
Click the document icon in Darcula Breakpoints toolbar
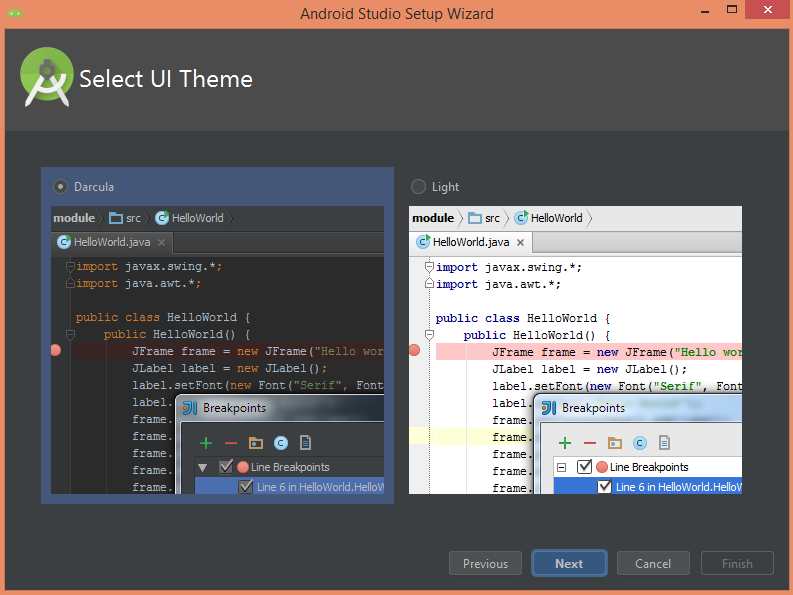coord(305,443)
